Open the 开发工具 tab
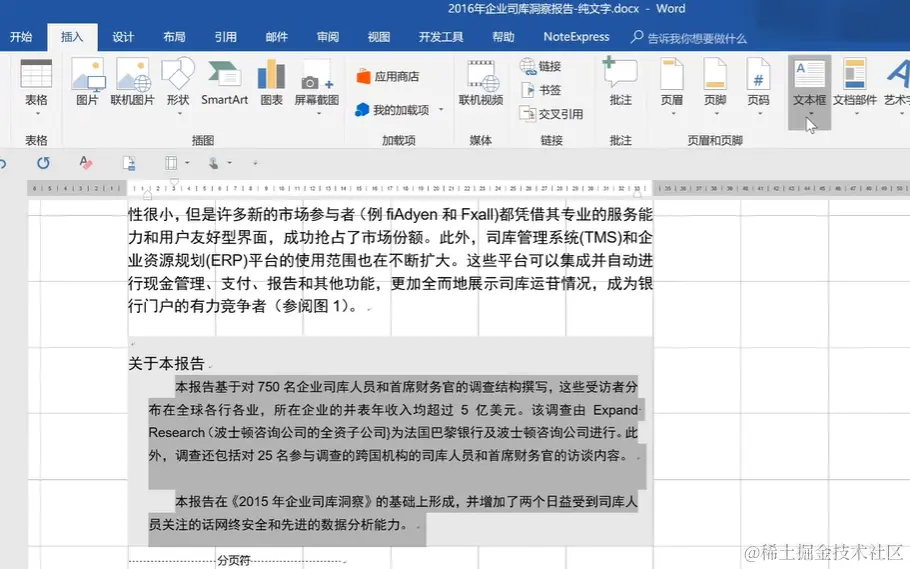Viewport: 910px width, 569px height. tap(441, 37)
